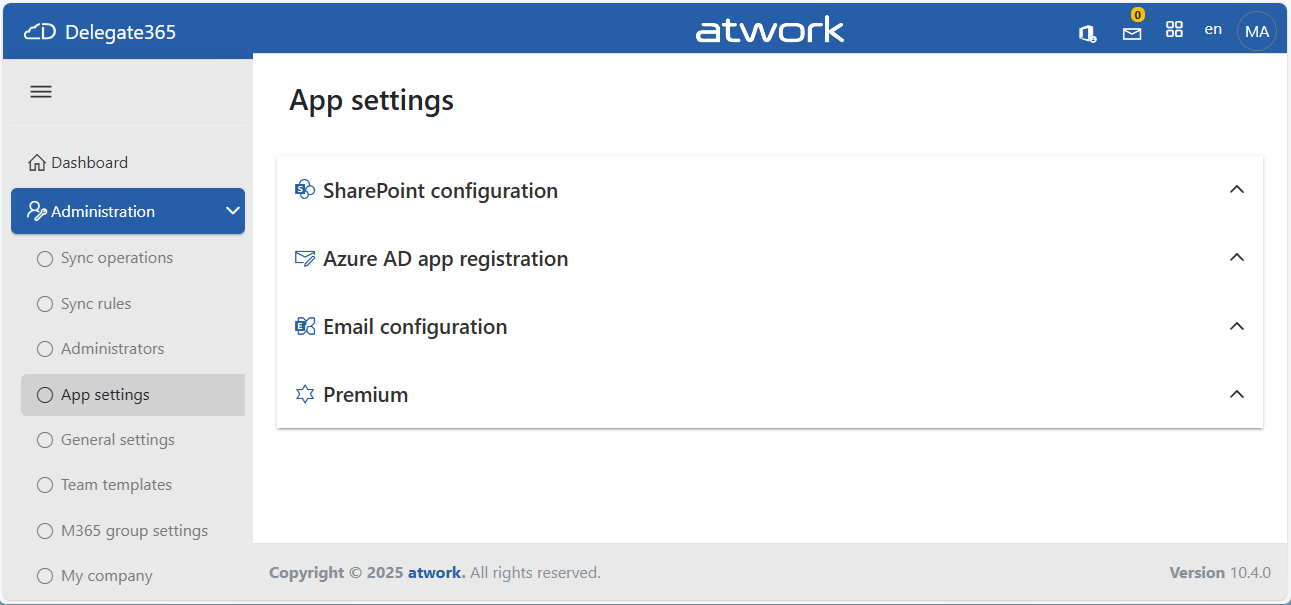
Task: Click the MA user avatar
Action: point(1257,31)
